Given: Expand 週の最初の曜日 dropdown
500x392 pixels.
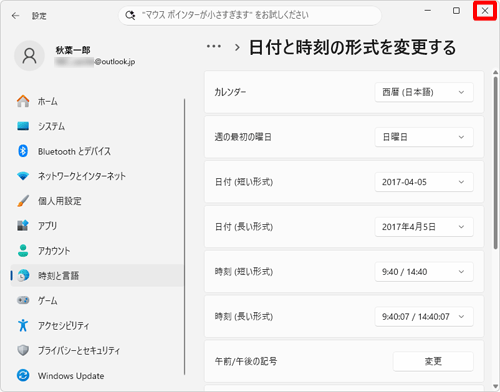Looking at the screenshot, I should pyautogui.click(x=424, y=137).
